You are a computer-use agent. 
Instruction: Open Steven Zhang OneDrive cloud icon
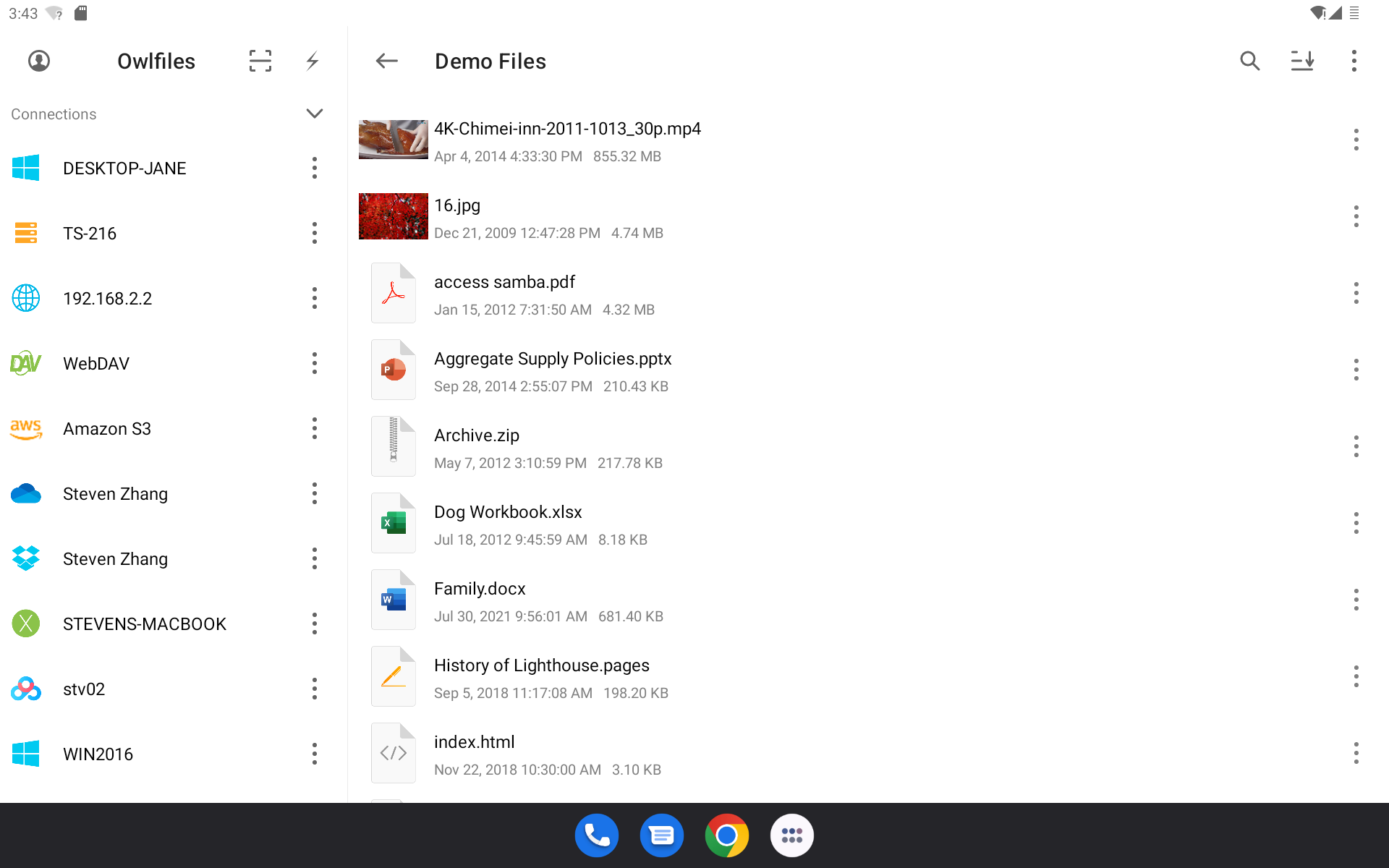(26, 493)
